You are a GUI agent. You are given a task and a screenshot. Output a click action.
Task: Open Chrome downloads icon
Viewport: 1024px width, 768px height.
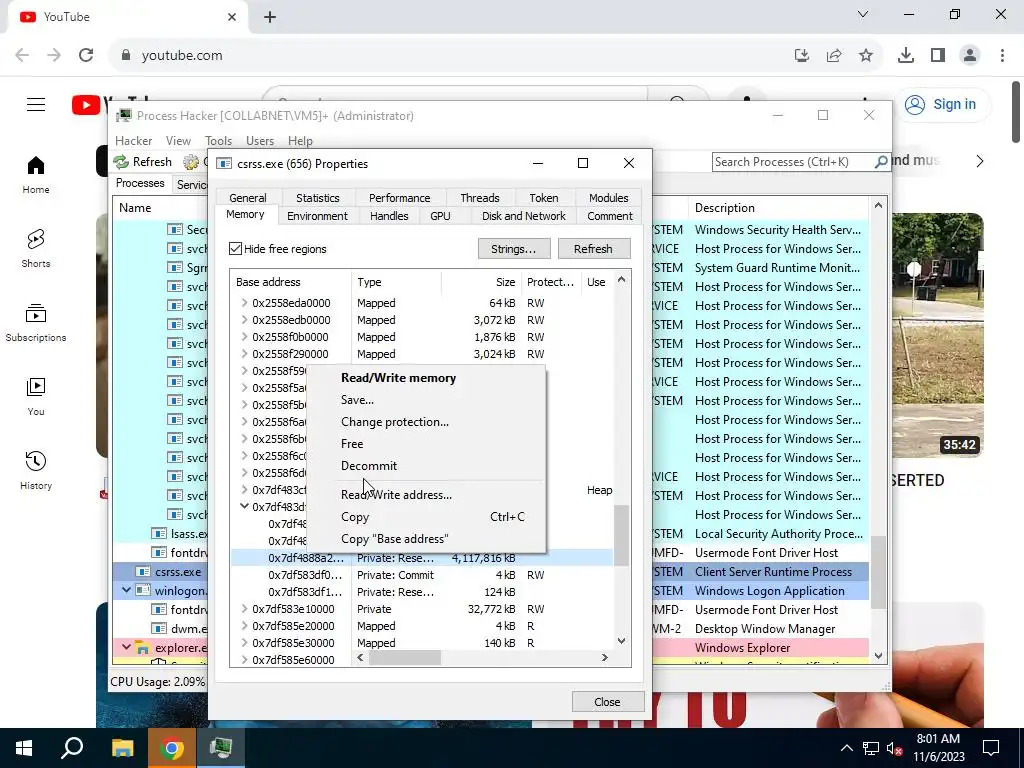[906, 56]
